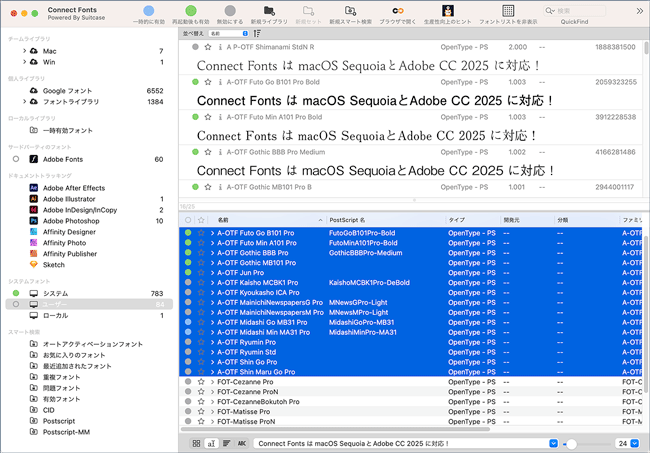Favorite the A-OTF Futo Go B101 Pro Bold preview
This screenshot has height=453, width=650.
point(208,82)
